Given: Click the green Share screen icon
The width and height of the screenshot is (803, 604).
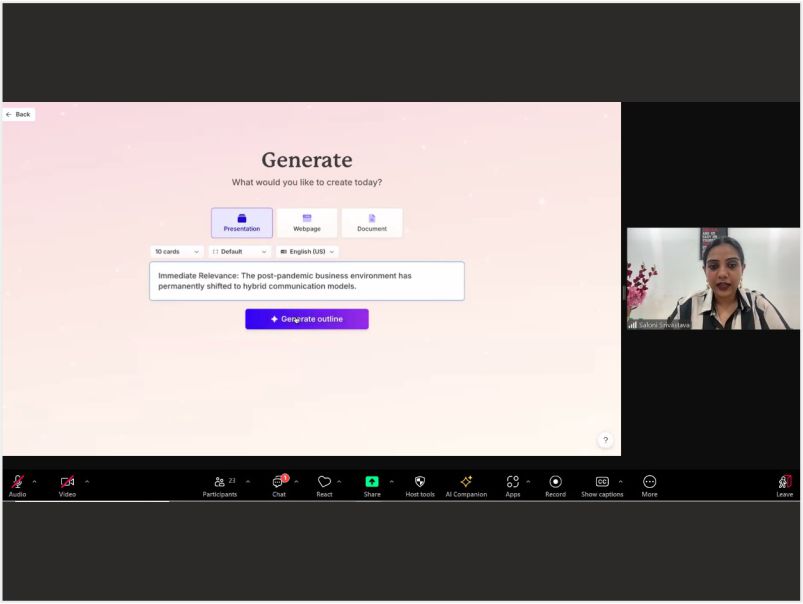Looking at the screenshot, I should 372,482.
